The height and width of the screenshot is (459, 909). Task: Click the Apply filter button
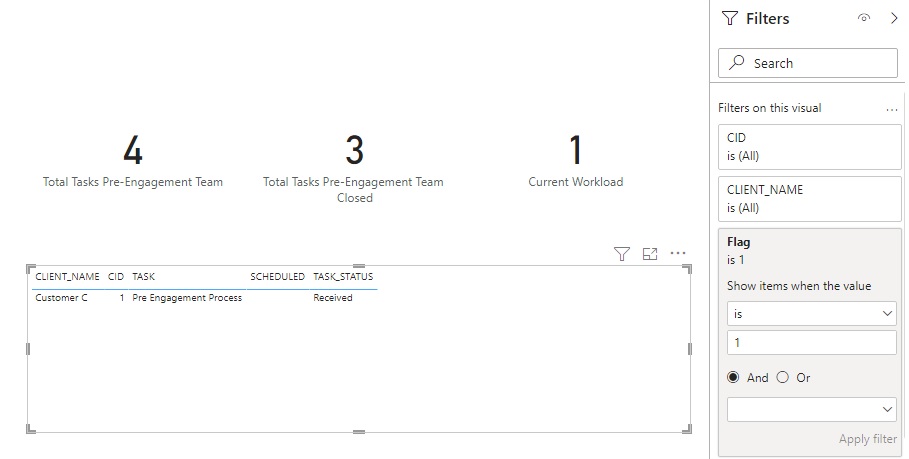(867, 439)
